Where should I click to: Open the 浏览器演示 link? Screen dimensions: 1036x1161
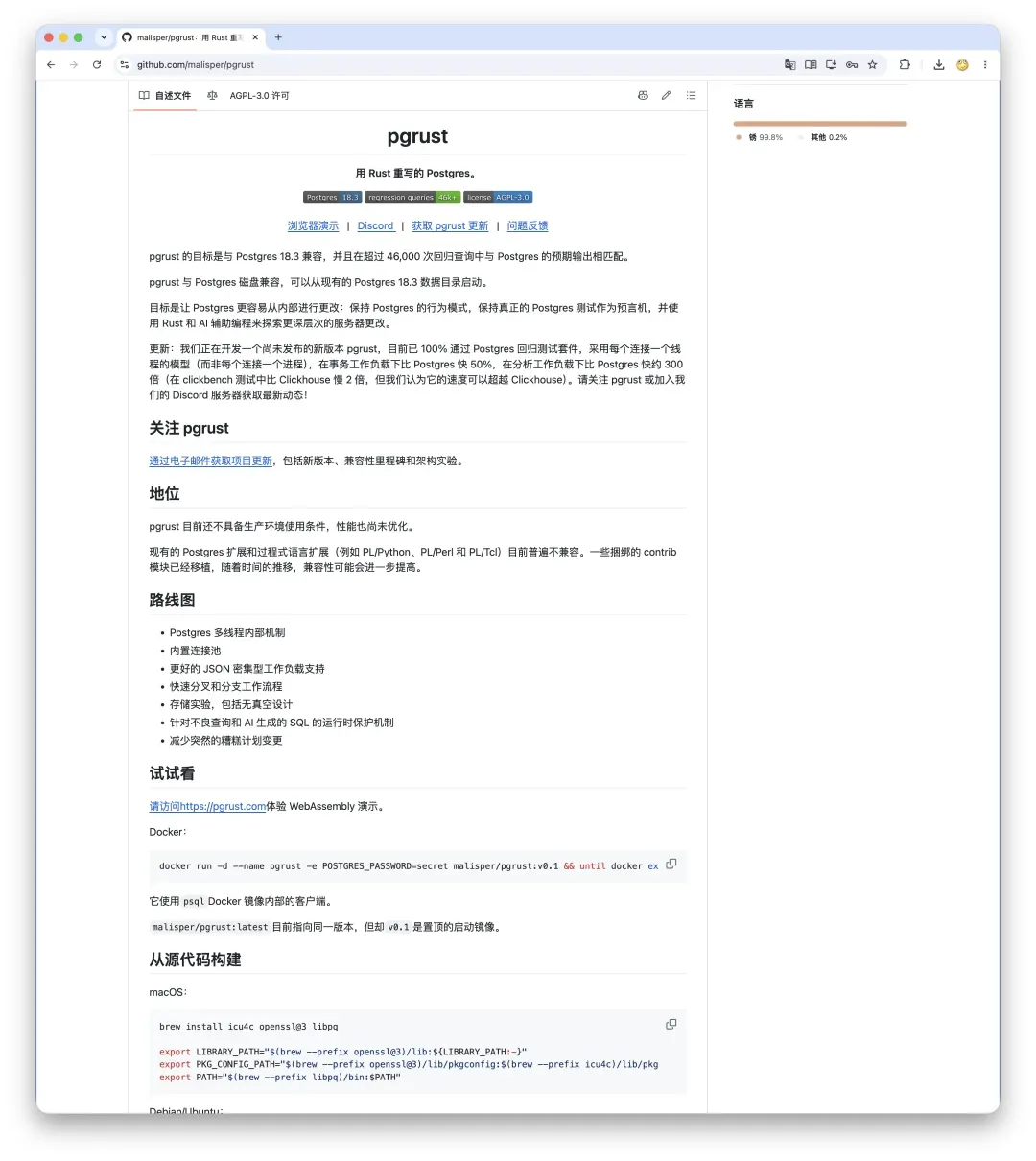[313, 226]
